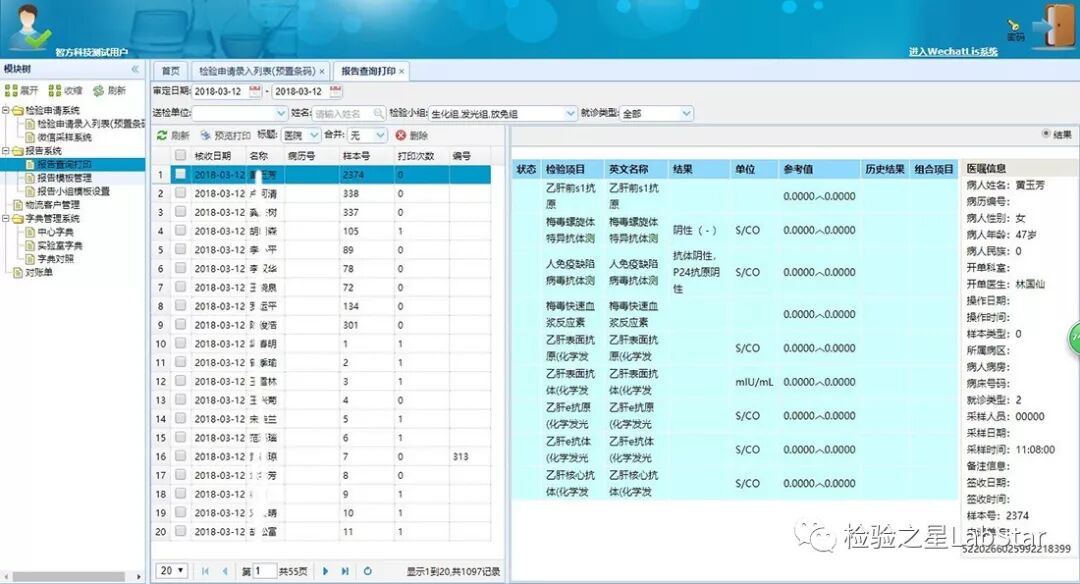Click the red 删除 delete icon
This screenshot has height=584, width=1080.
coord(401,135)
